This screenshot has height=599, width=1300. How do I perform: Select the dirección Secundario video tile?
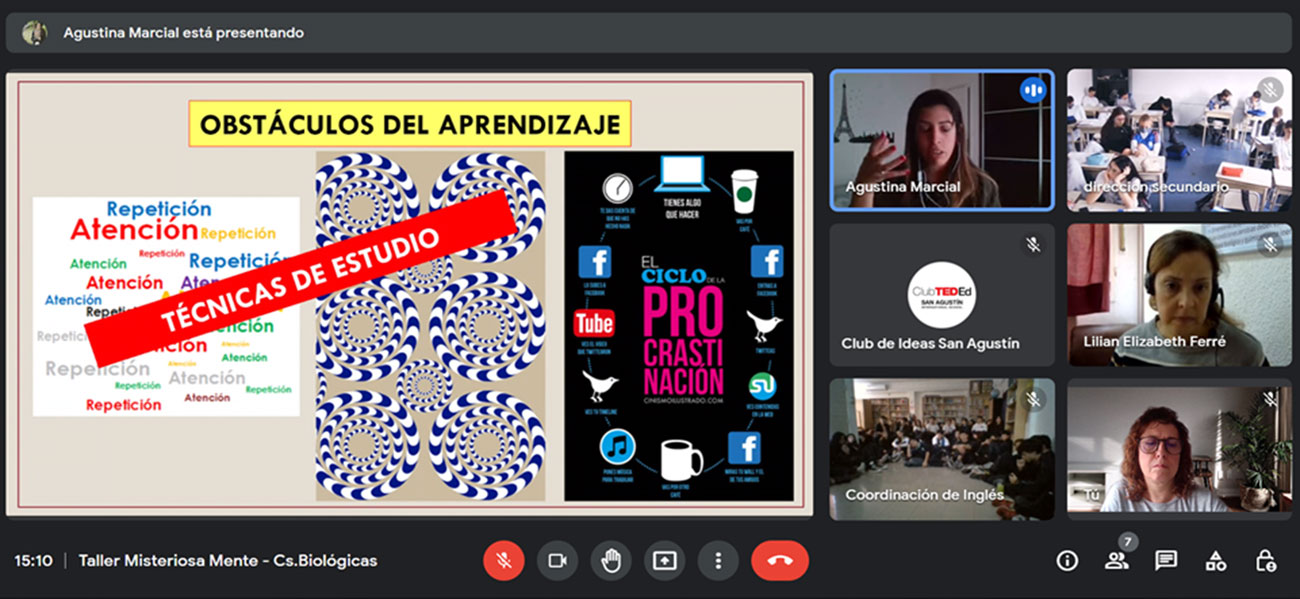(x=1179, y=140)
